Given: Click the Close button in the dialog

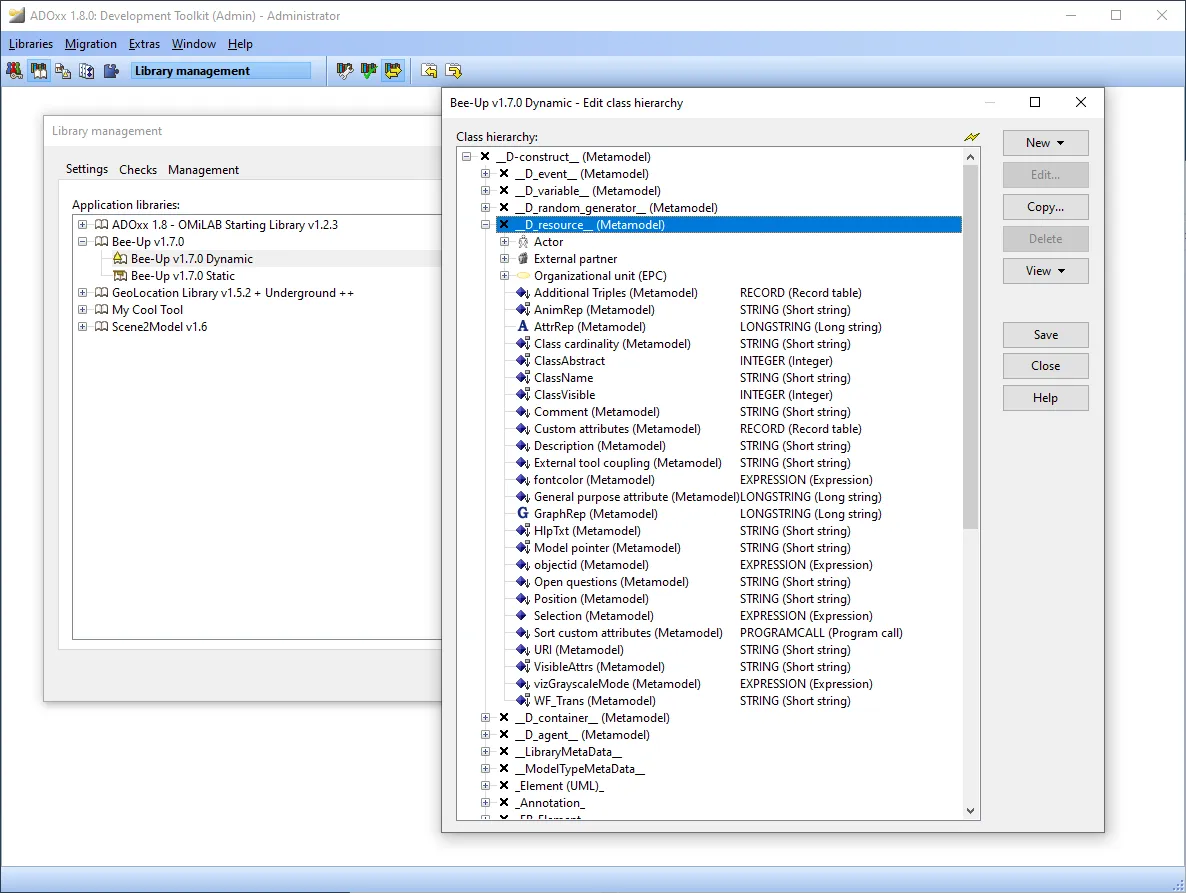Looking at the screenshot, I should tap(1045, 366).
